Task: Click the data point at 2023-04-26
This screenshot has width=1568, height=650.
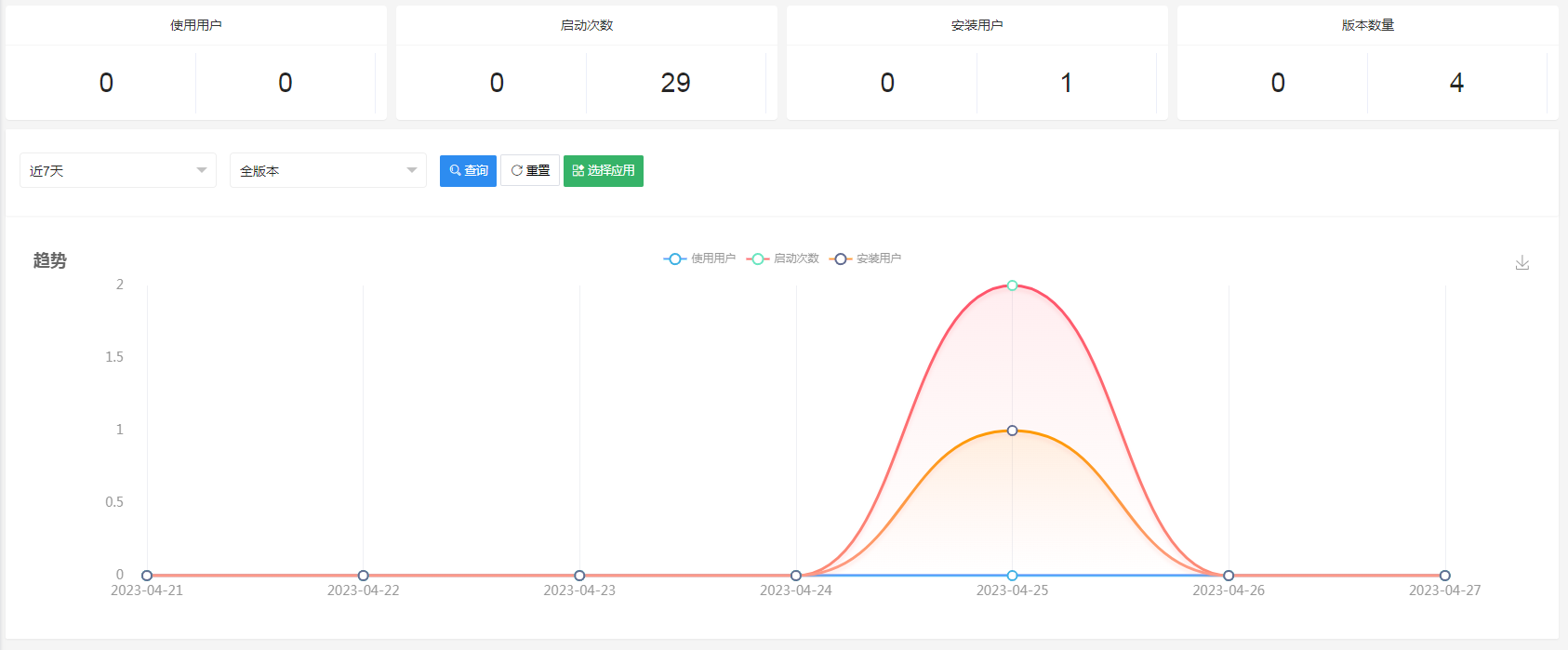Action: click(1229, 576)
